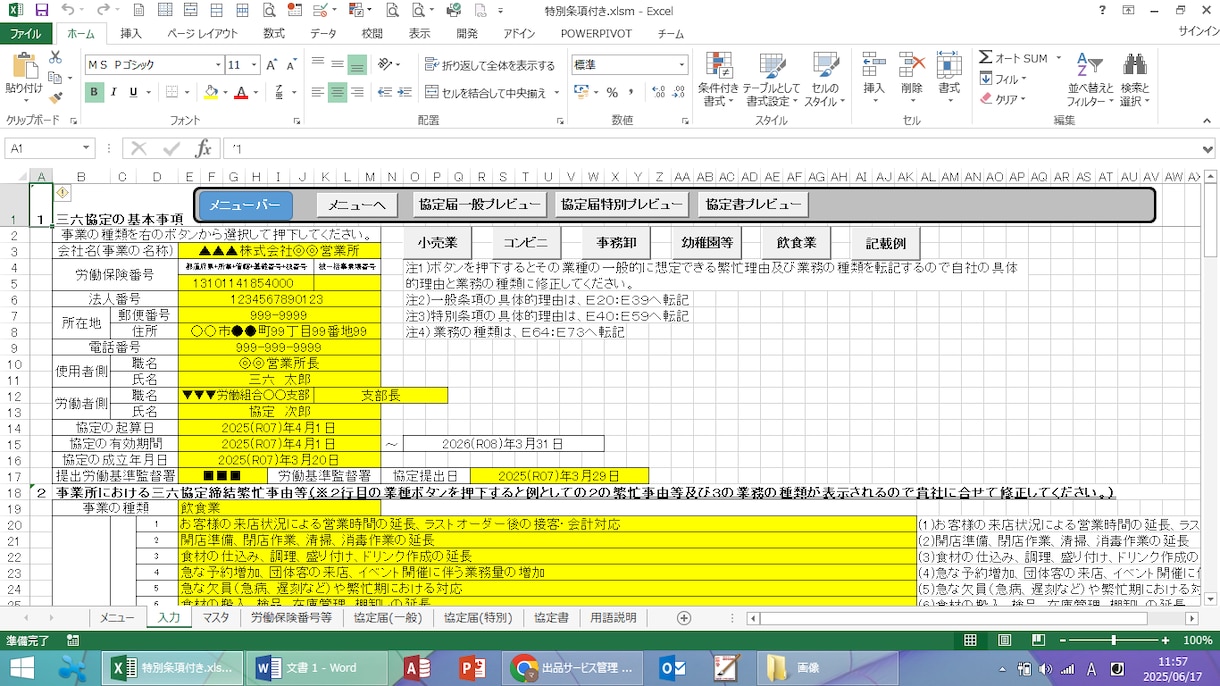
Task: Open Cell Styles (セルのスタイル)
Action: pyautogui.click(x=825, y=80)
